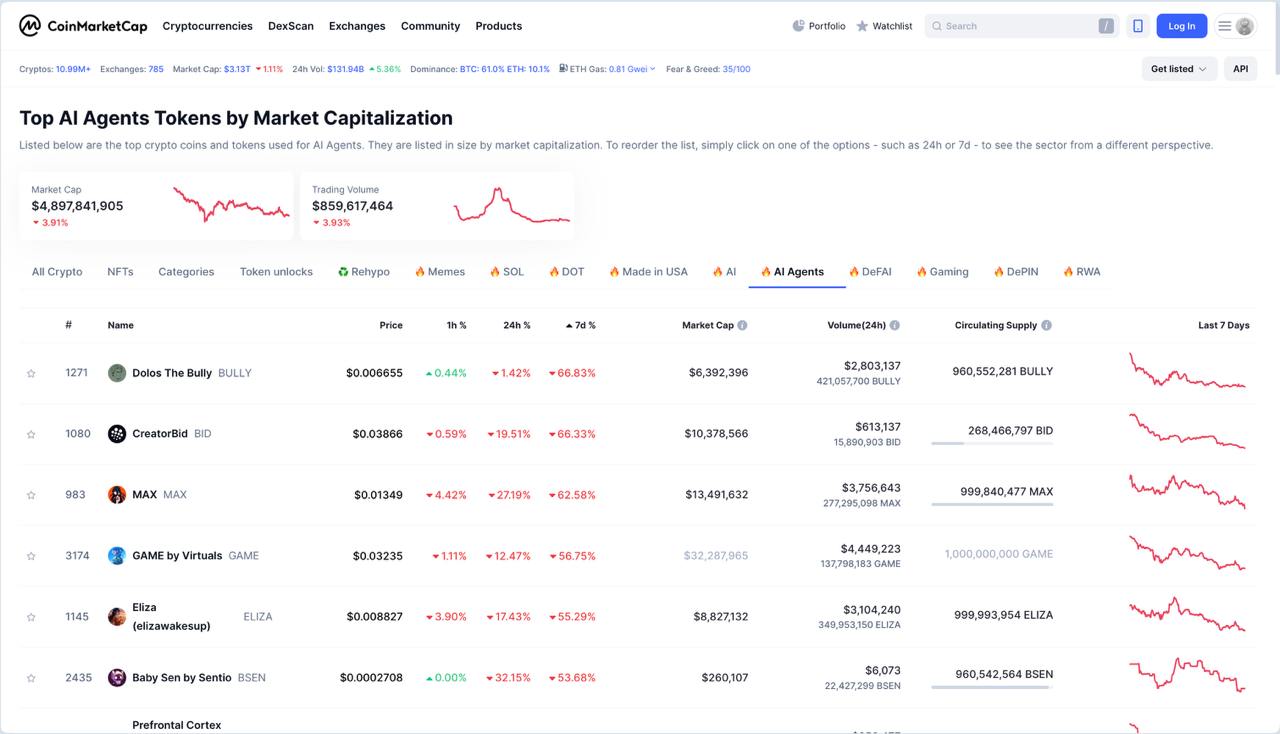The image size is (1280, 734).
Task: Click the Eliza coin icon
Action: point(117,617)
